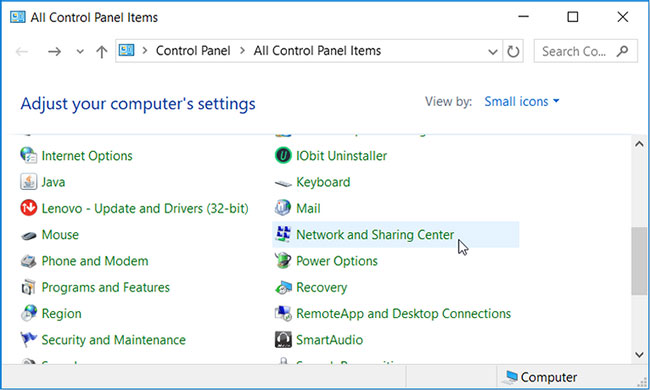Open the Keyboard settings link
This screenshot has height=390, width=650.
coord(323,182)
